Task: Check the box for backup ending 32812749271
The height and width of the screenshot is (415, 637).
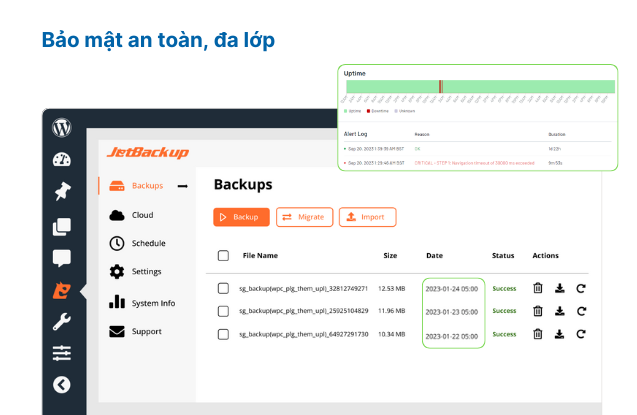Action: tap(223, 288)
